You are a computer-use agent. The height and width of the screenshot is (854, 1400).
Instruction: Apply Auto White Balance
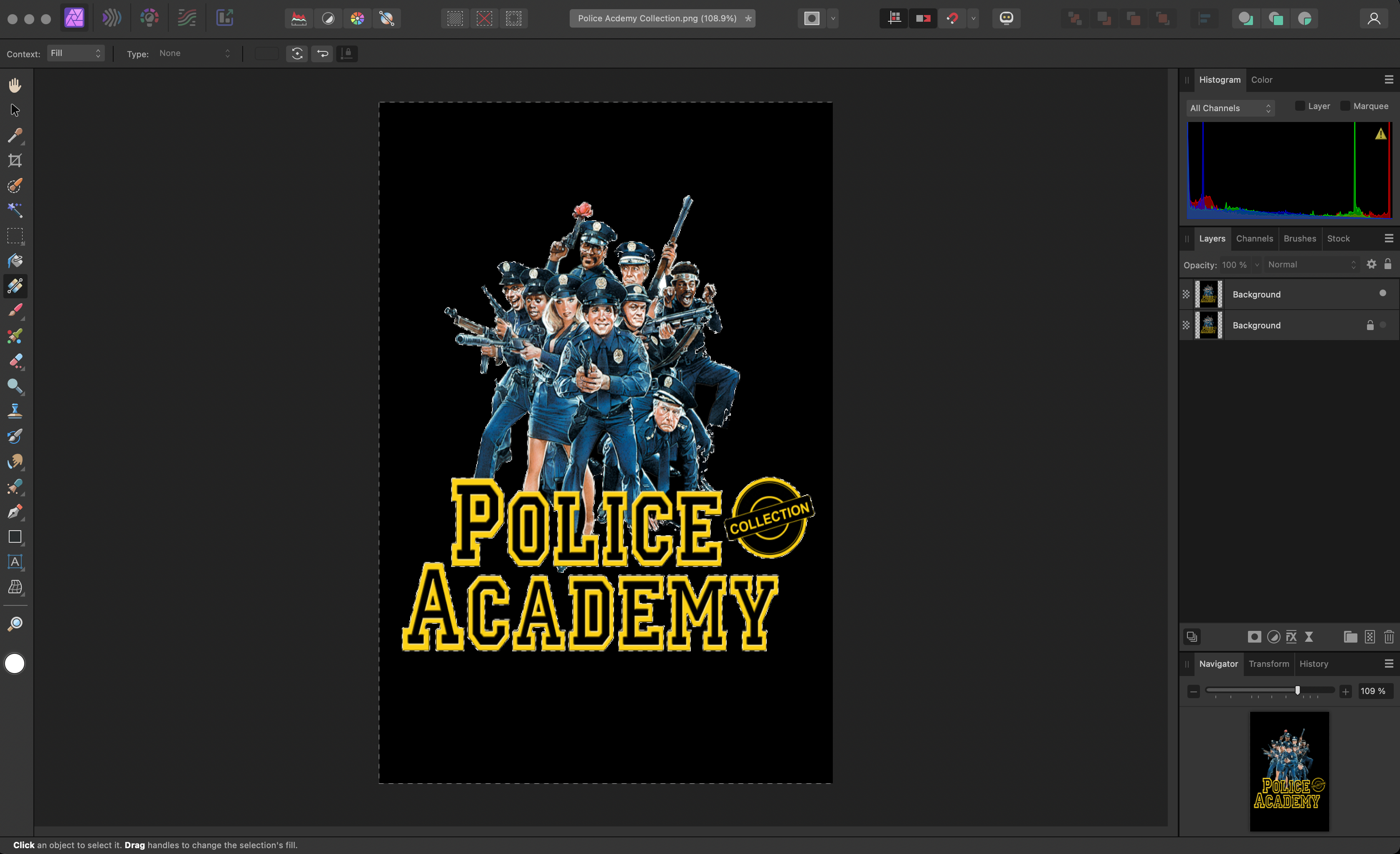(387, 19)
